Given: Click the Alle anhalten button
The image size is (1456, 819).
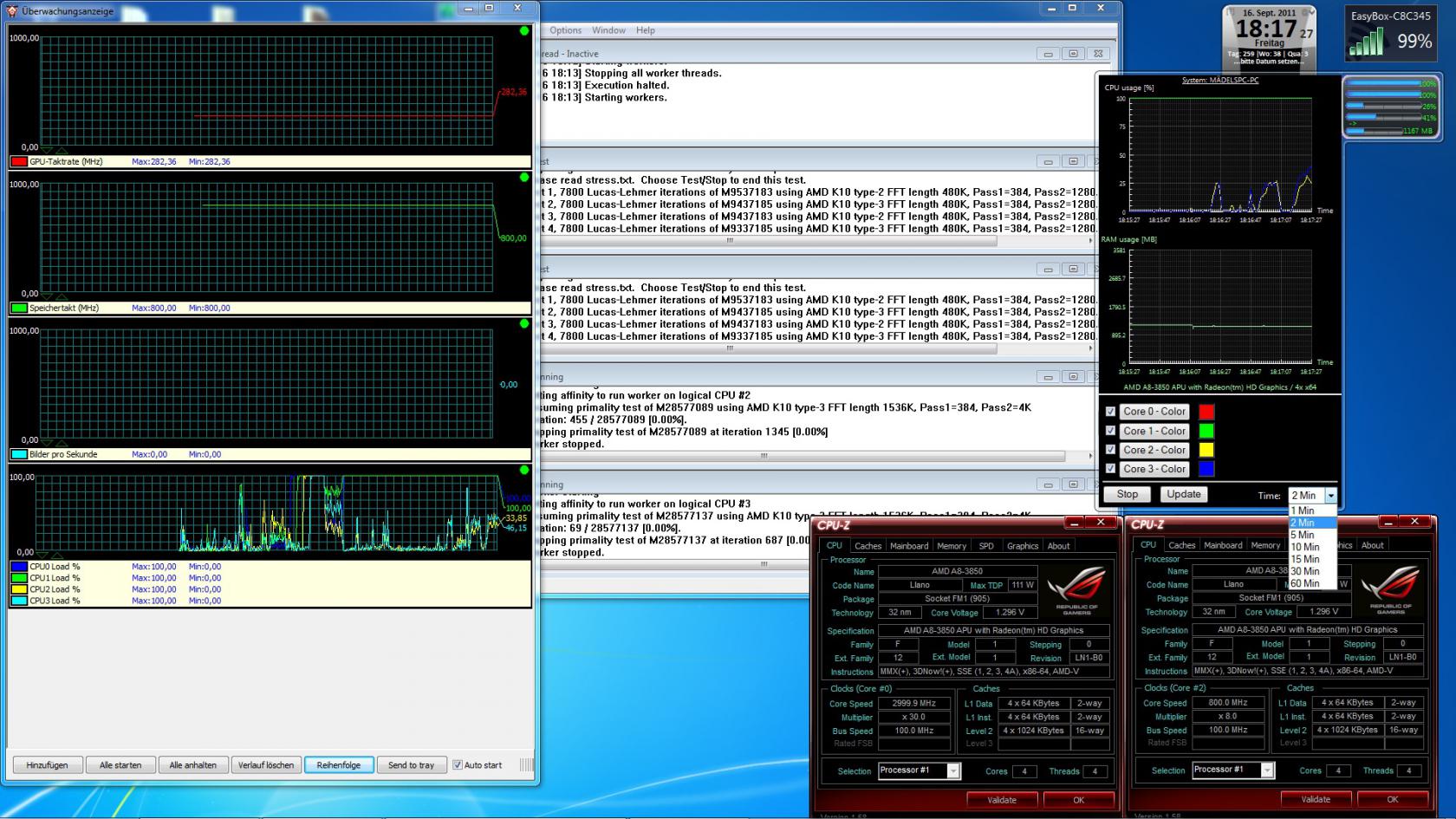Looking at the screenshot, I should coord(193,765).
